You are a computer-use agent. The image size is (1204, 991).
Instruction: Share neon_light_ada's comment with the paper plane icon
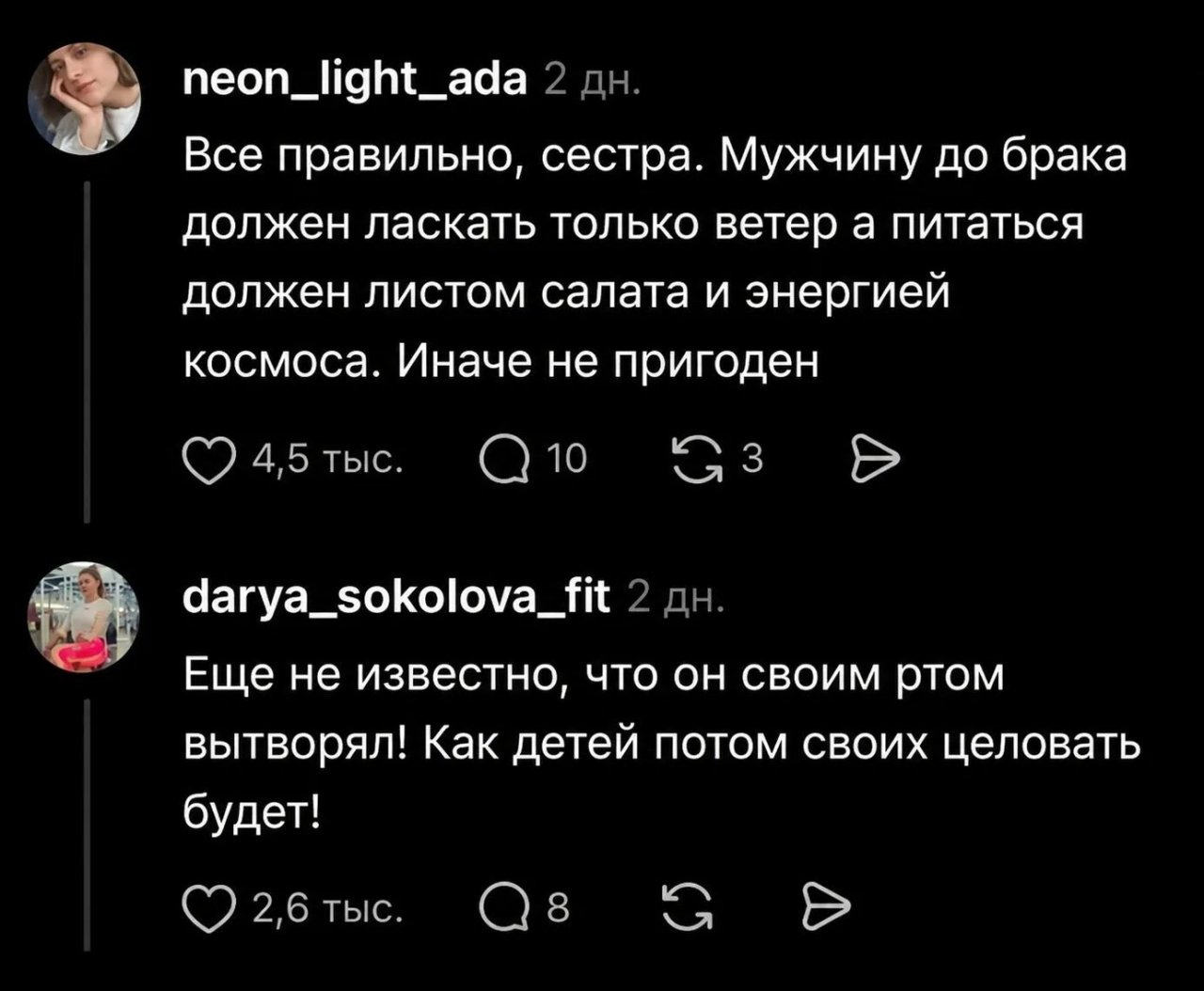pyautogui.click(x=876, y=460)
